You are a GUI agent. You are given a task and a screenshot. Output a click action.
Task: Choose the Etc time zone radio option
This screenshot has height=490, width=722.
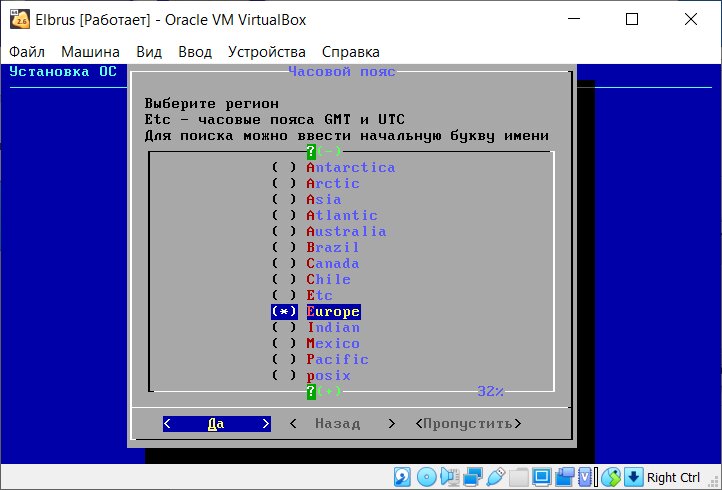(x=285, y=296)
